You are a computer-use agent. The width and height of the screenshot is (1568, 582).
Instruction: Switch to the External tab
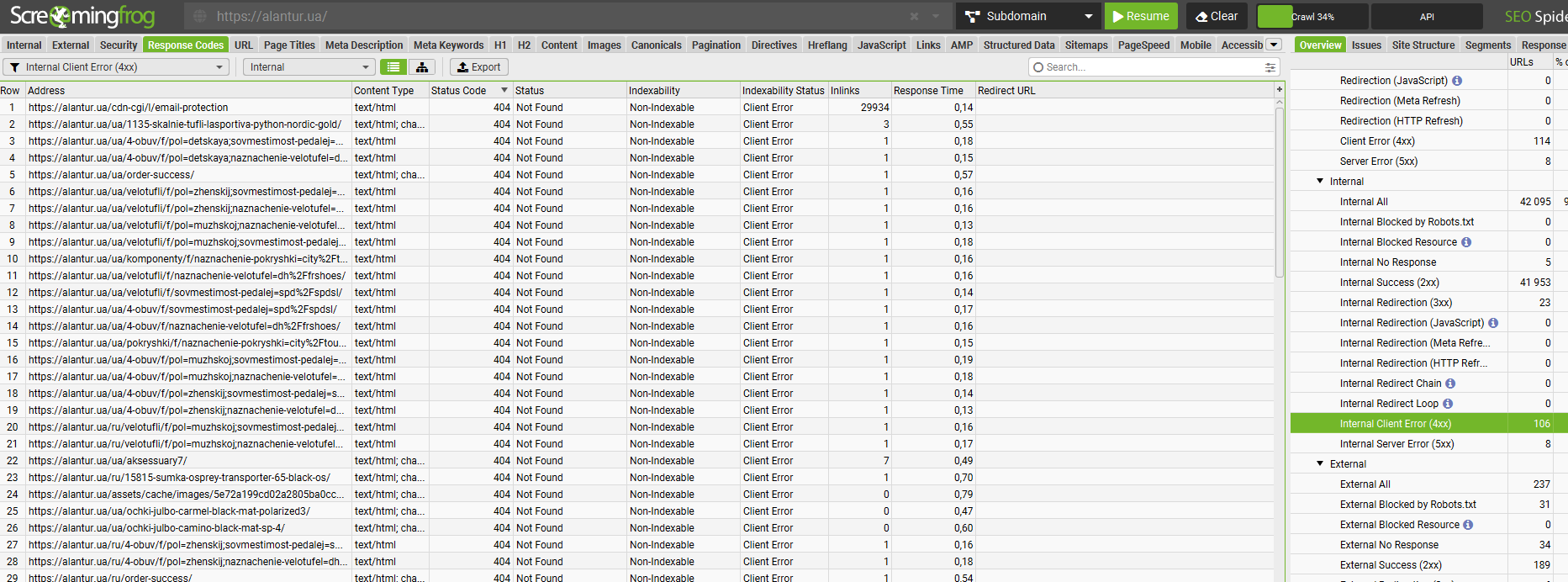point(71,45)
